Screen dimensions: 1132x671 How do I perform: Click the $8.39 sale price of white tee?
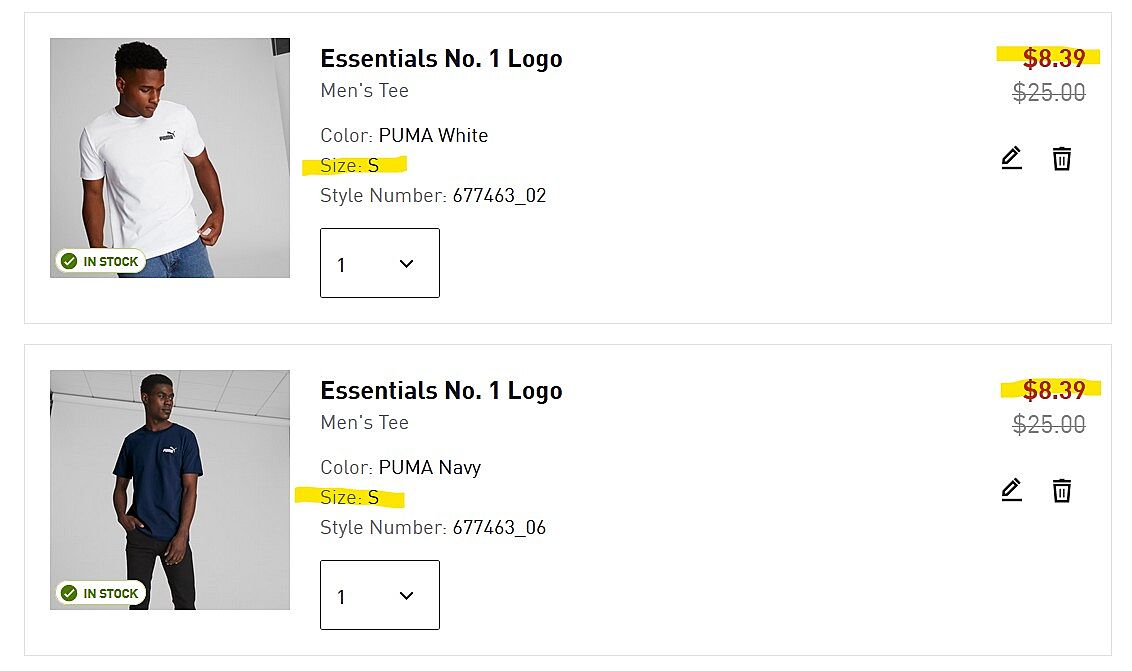[1053, 58]
